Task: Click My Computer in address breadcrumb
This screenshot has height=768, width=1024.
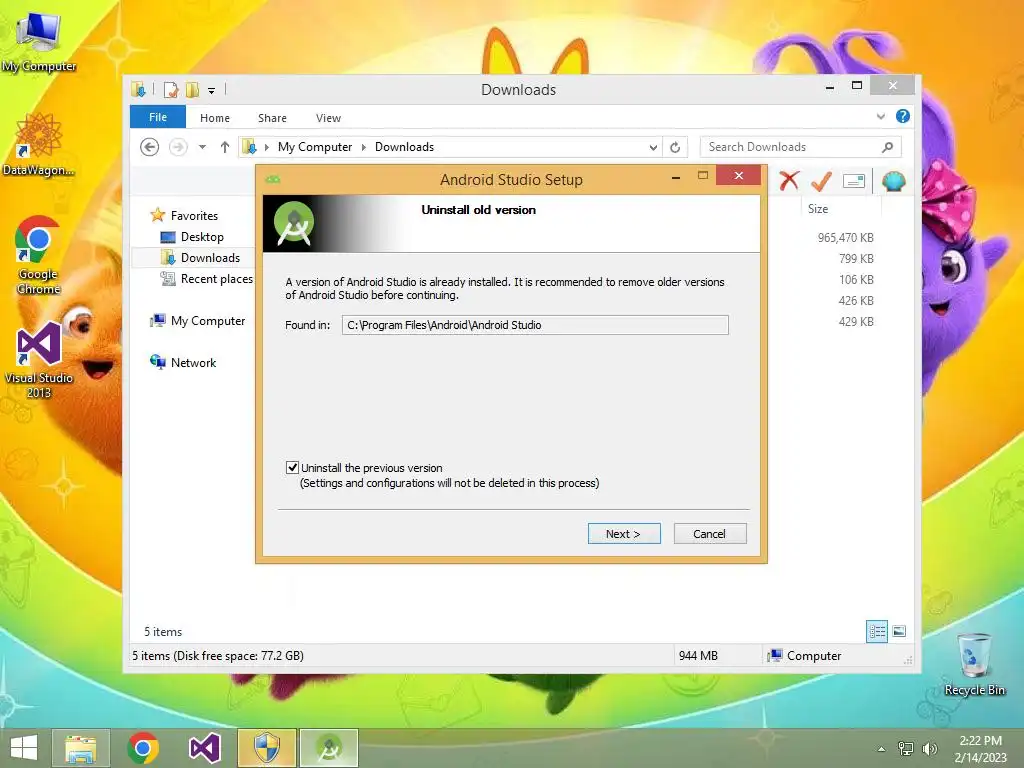Action: [315, 147]
